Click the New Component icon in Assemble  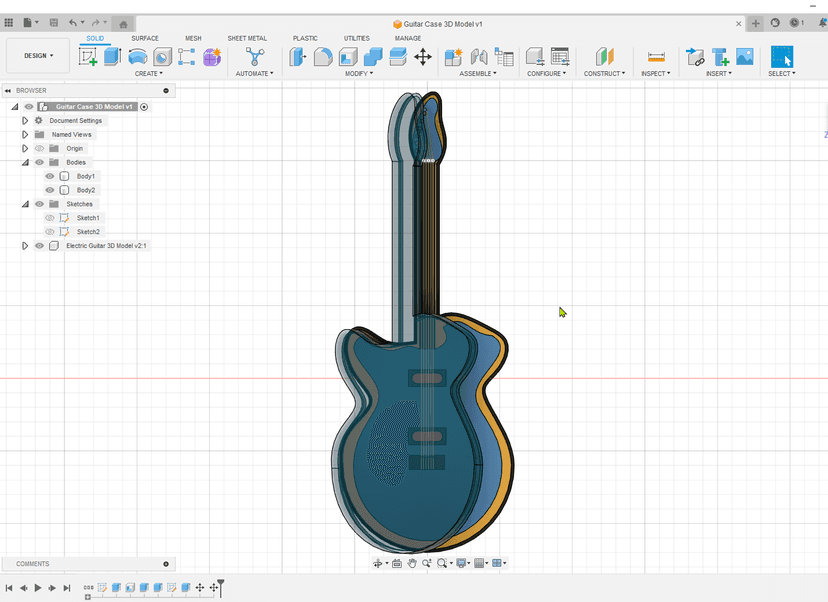coord(453,57)
